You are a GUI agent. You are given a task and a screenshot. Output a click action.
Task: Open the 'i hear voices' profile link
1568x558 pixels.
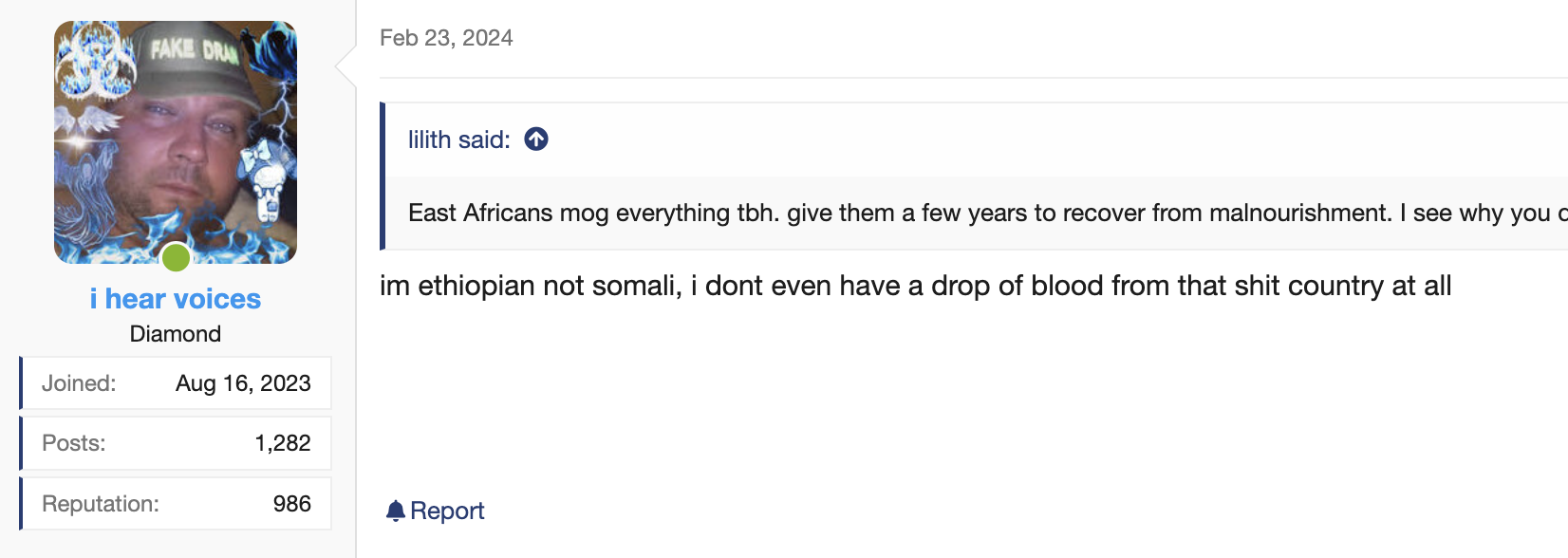pyautogui.click(x=176, y=299)
